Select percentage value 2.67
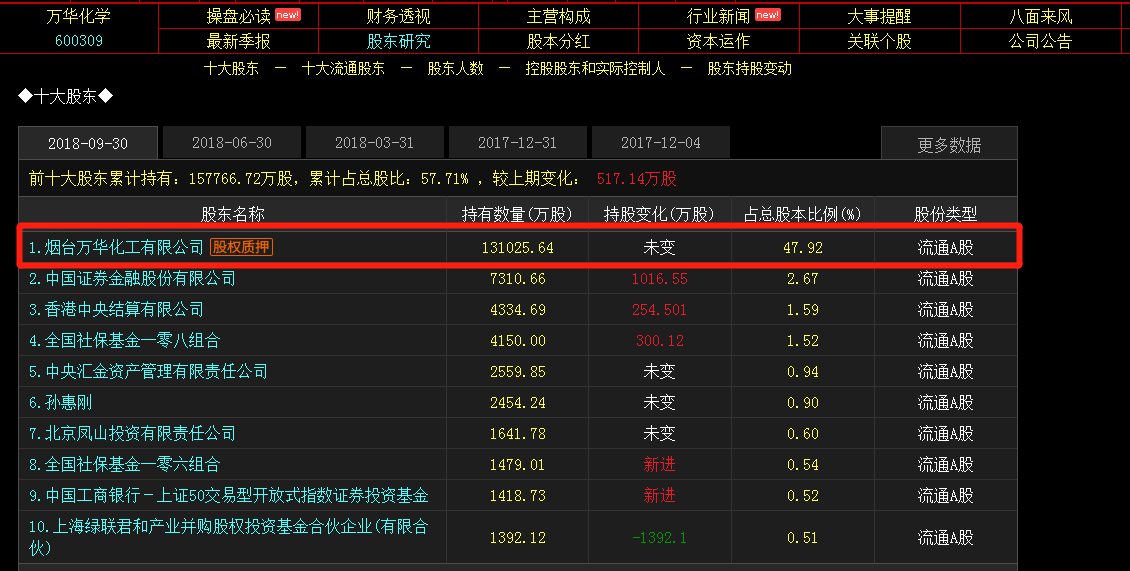This screenshot has width=1130, height=571. click(x=803, y=279)
